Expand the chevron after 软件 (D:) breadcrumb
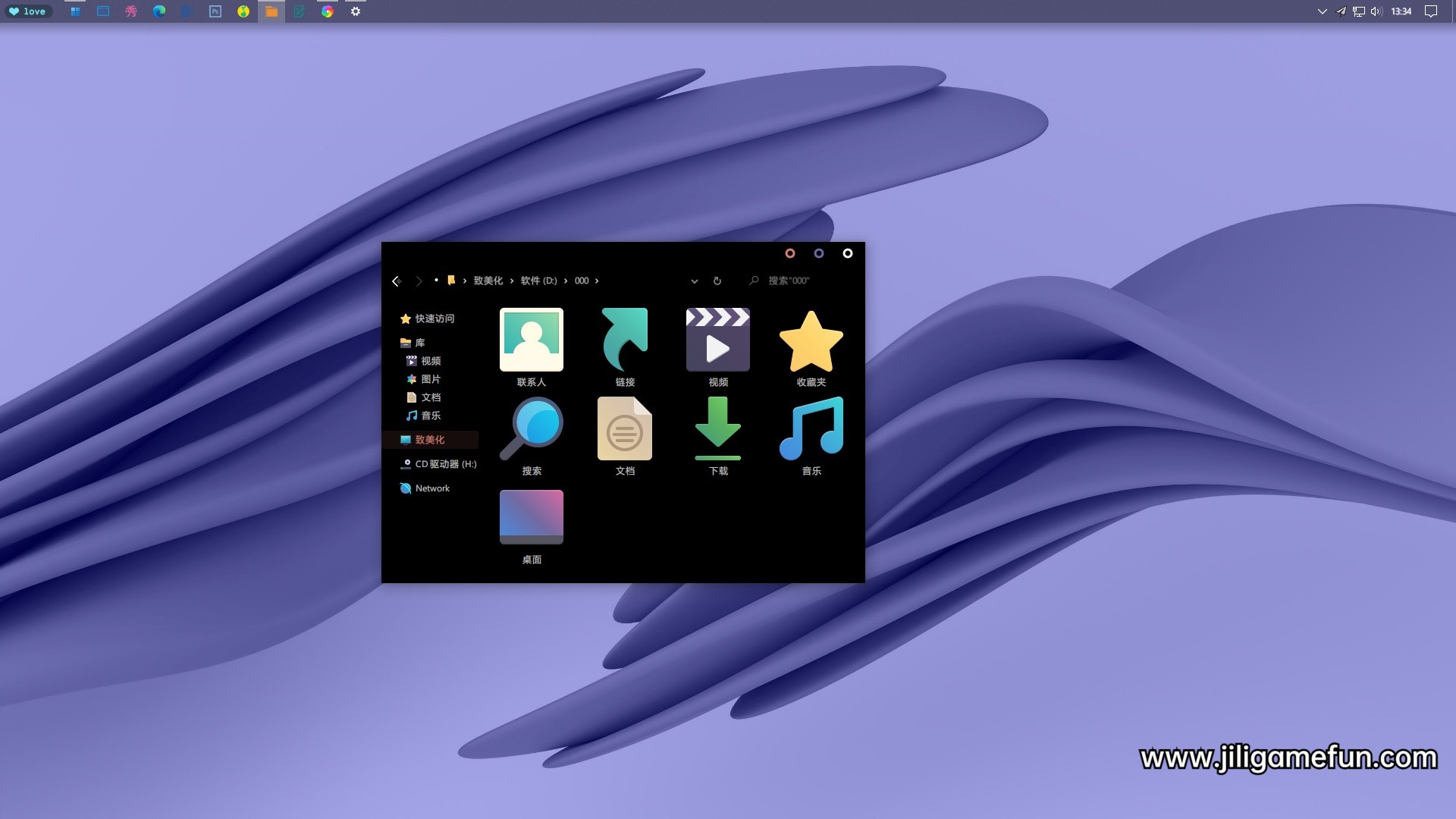 pyautogui.click(x=566, y=281)
